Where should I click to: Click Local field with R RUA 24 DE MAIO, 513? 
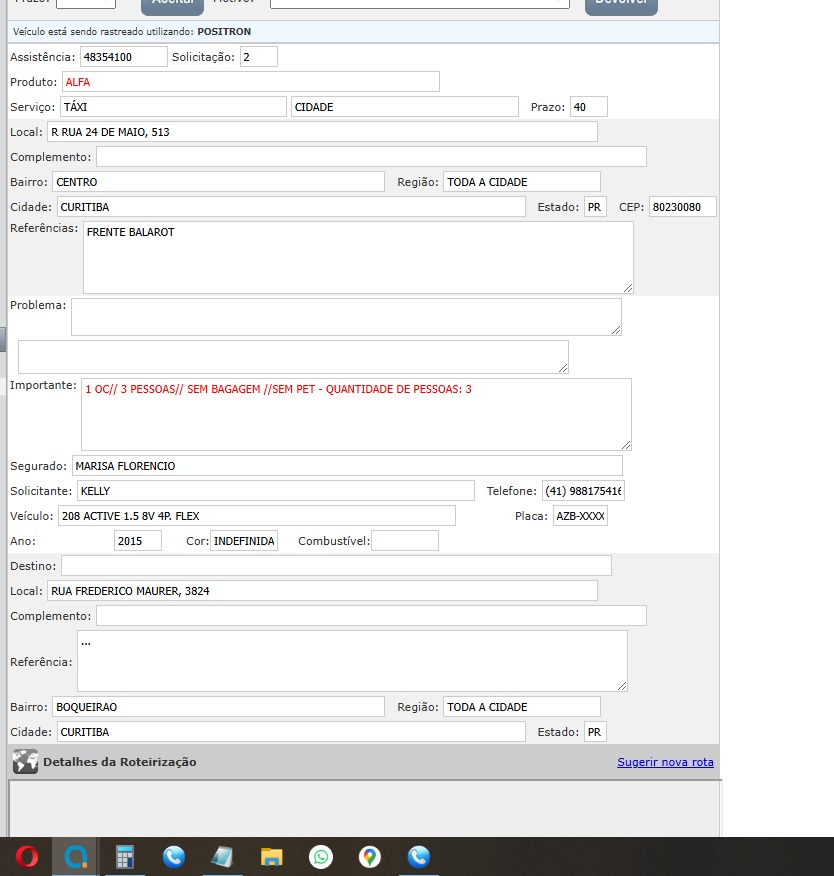322,132
